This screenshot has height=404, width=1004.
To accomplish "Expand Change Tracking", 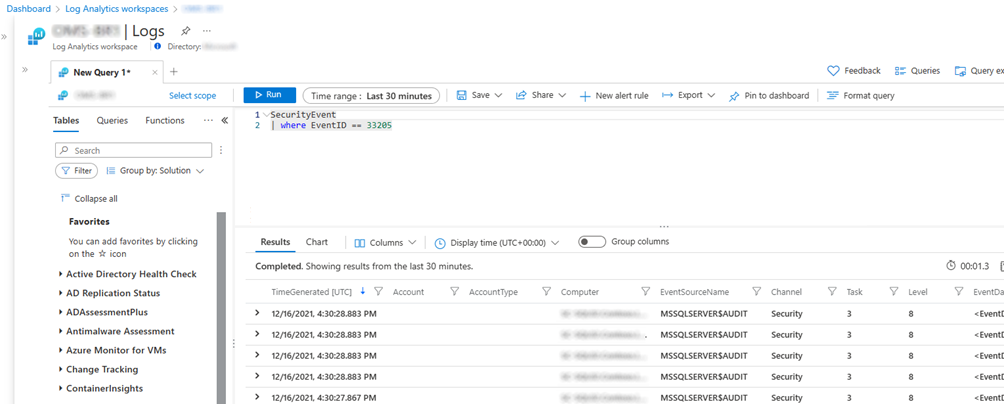I will (99, 369).
